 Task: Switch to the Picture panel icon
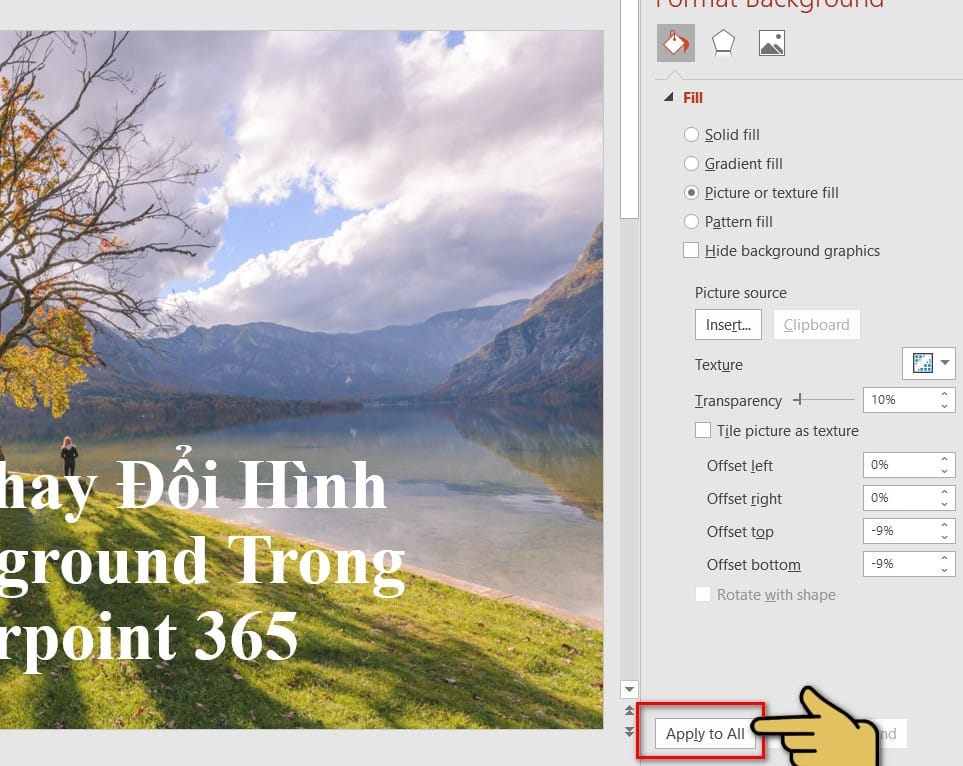[x=771, y=42]
